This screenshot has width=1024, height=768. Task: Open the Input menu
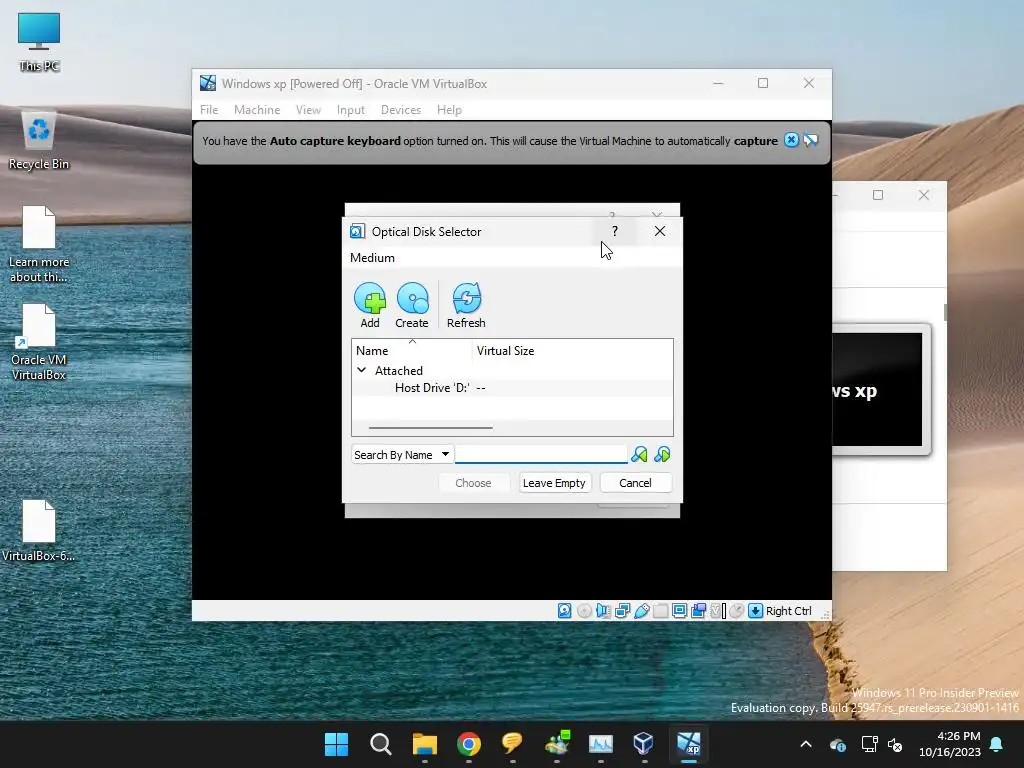[351, 110]
